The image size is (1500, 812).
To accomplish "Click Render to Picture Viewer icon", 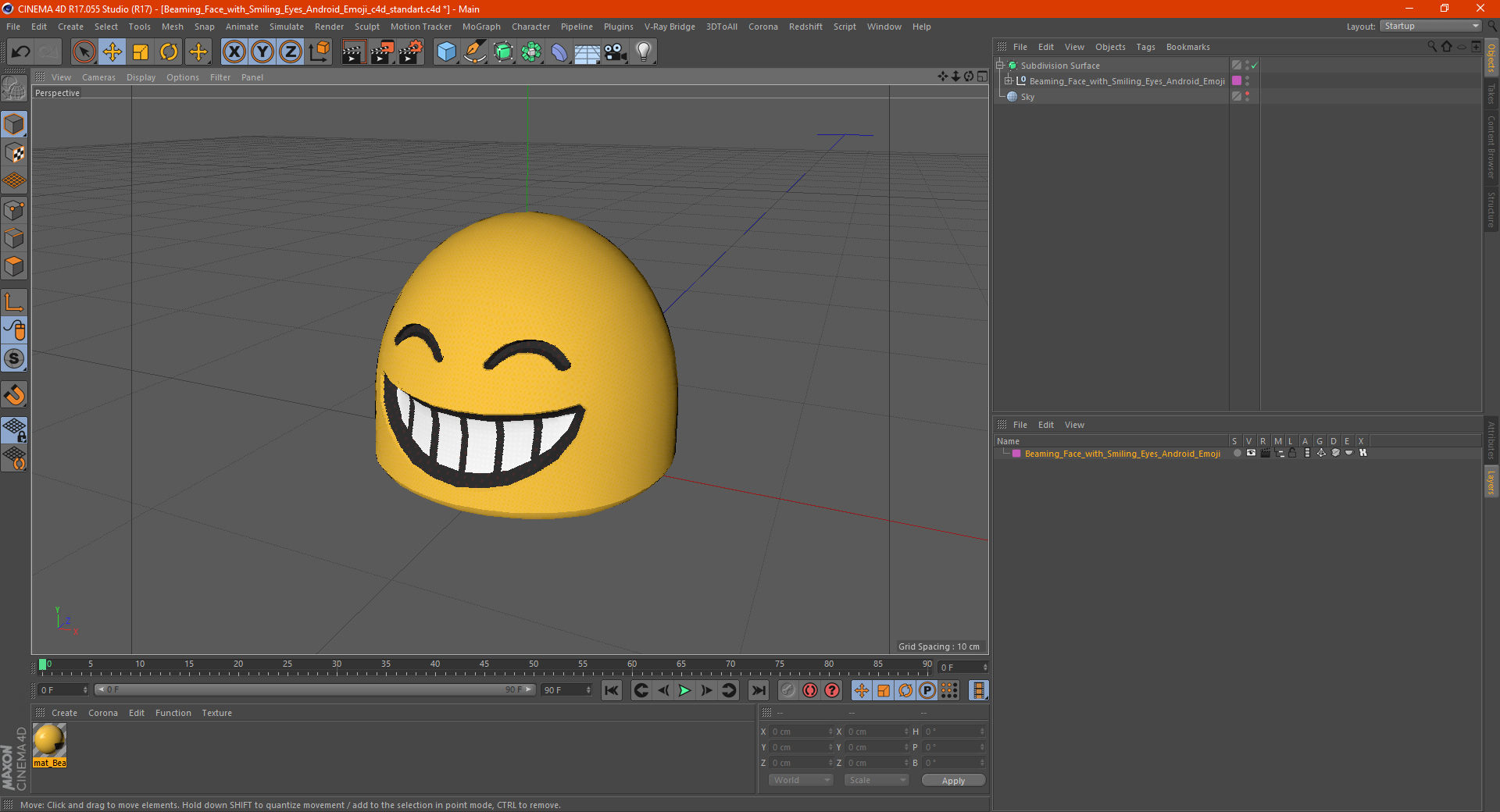I will [382, 52].
